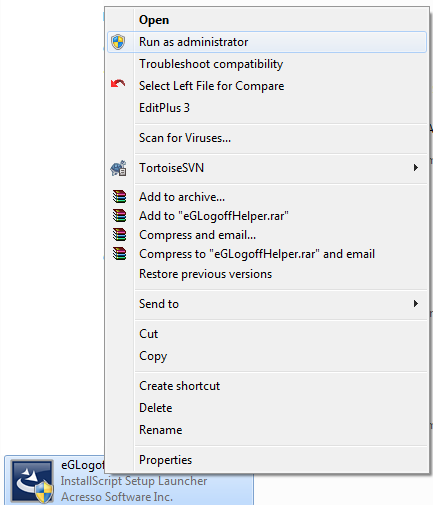The width and height of the screenshot is (433, 505).
Task: Click the UAC shield icon beside Run as administrator
Action: (118, 42)
